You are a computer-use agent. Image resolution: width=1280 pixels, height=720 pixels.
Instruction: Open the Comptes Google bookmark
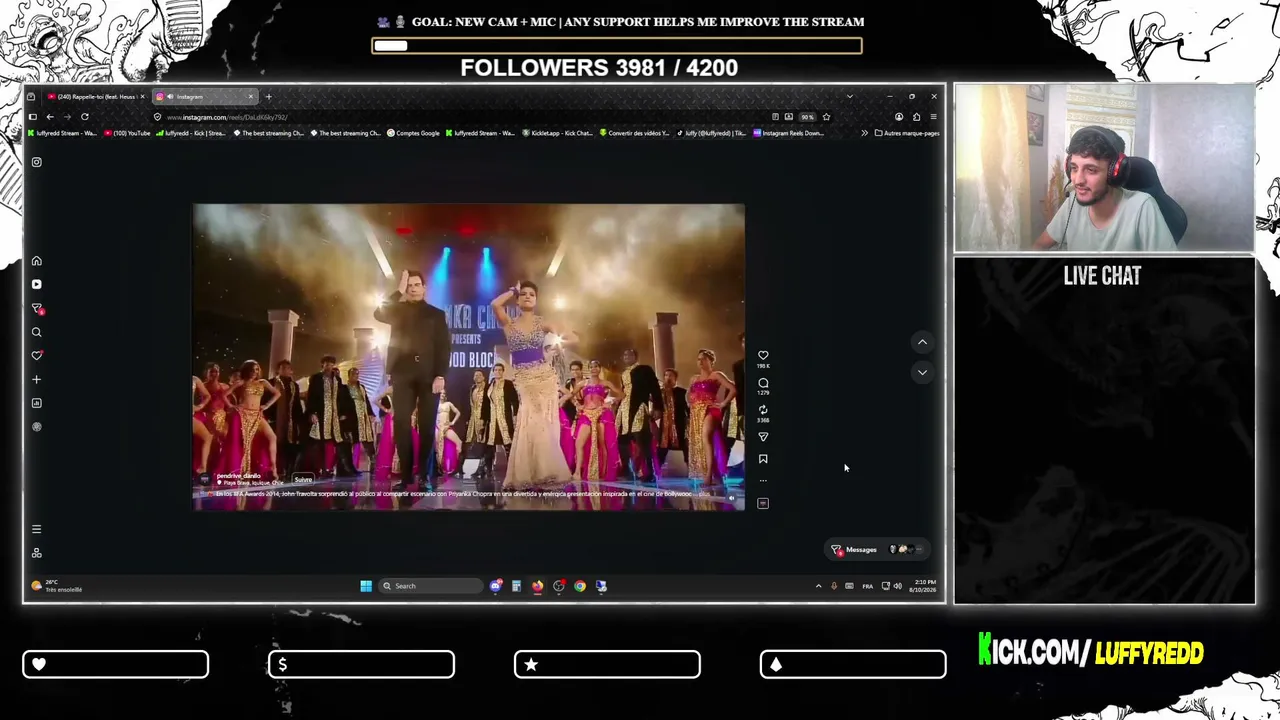(x=413, y=133)
